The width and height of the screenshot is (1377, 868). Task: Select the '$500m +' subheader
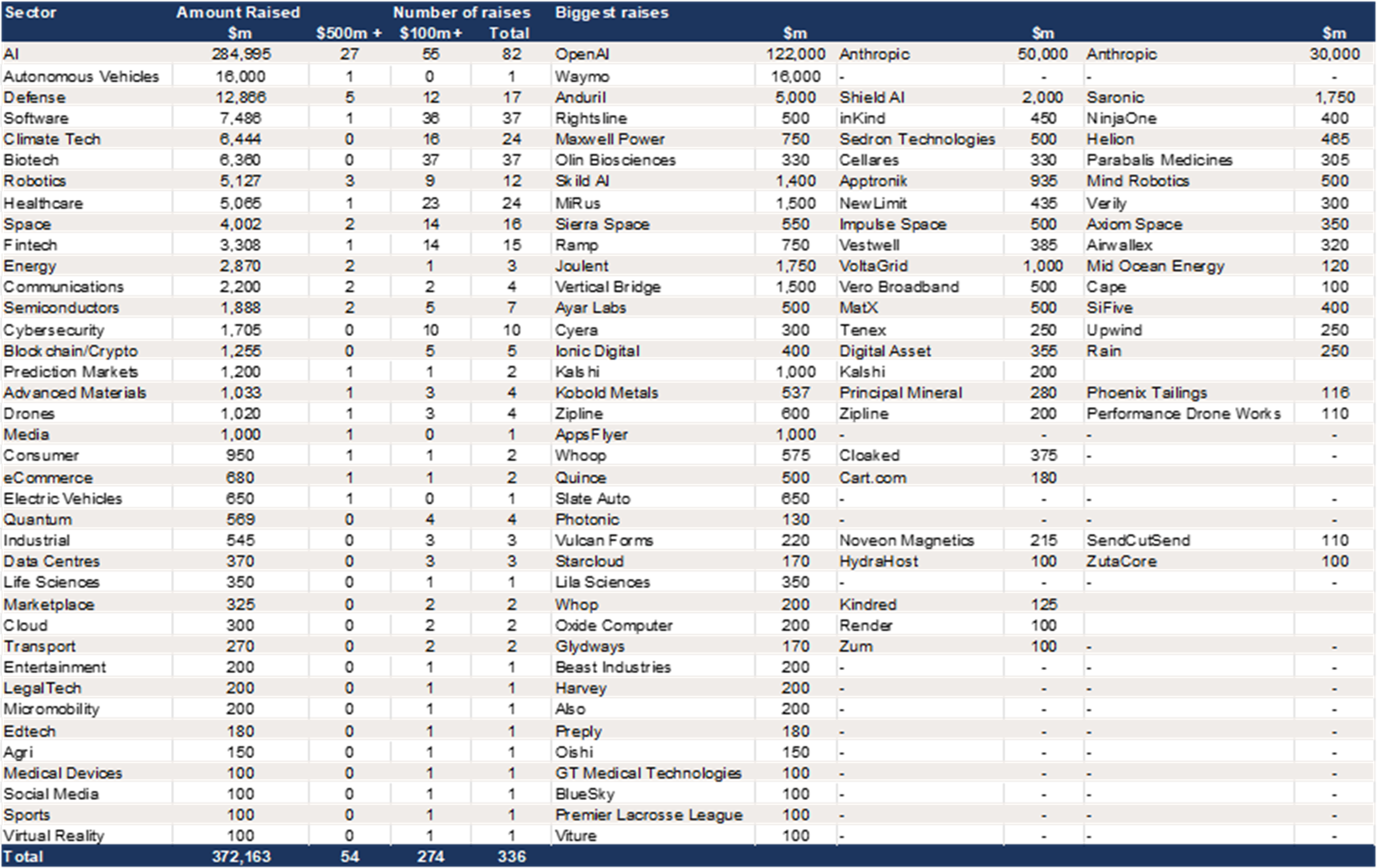pos(349,33)
